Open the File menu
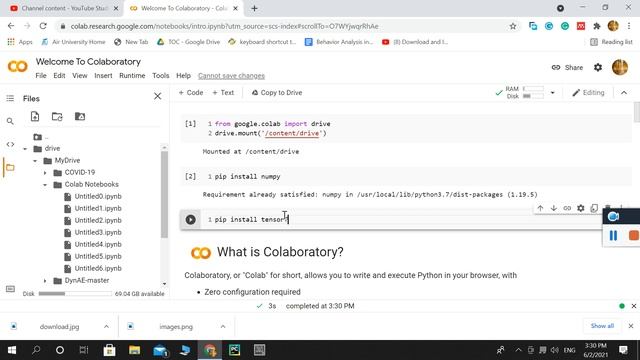Image resolution: width=640 pixels, height=360 pixels. (x=41, y=76)
